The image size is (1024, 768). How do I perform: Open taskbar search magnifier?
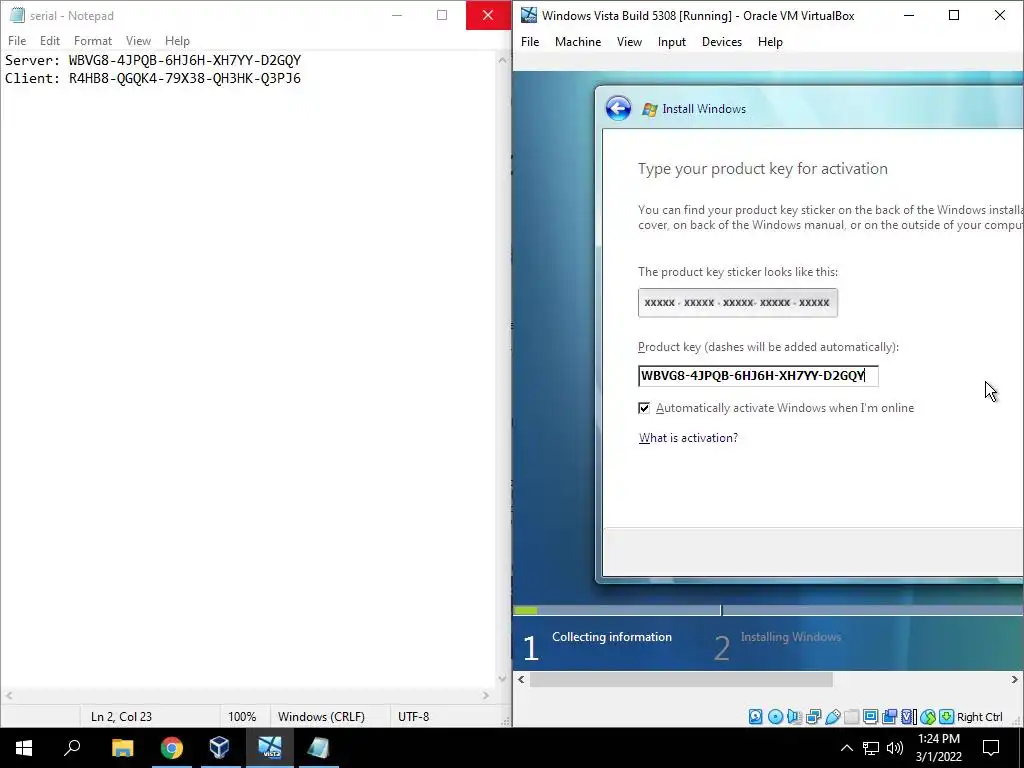click(x=72, y=748)
